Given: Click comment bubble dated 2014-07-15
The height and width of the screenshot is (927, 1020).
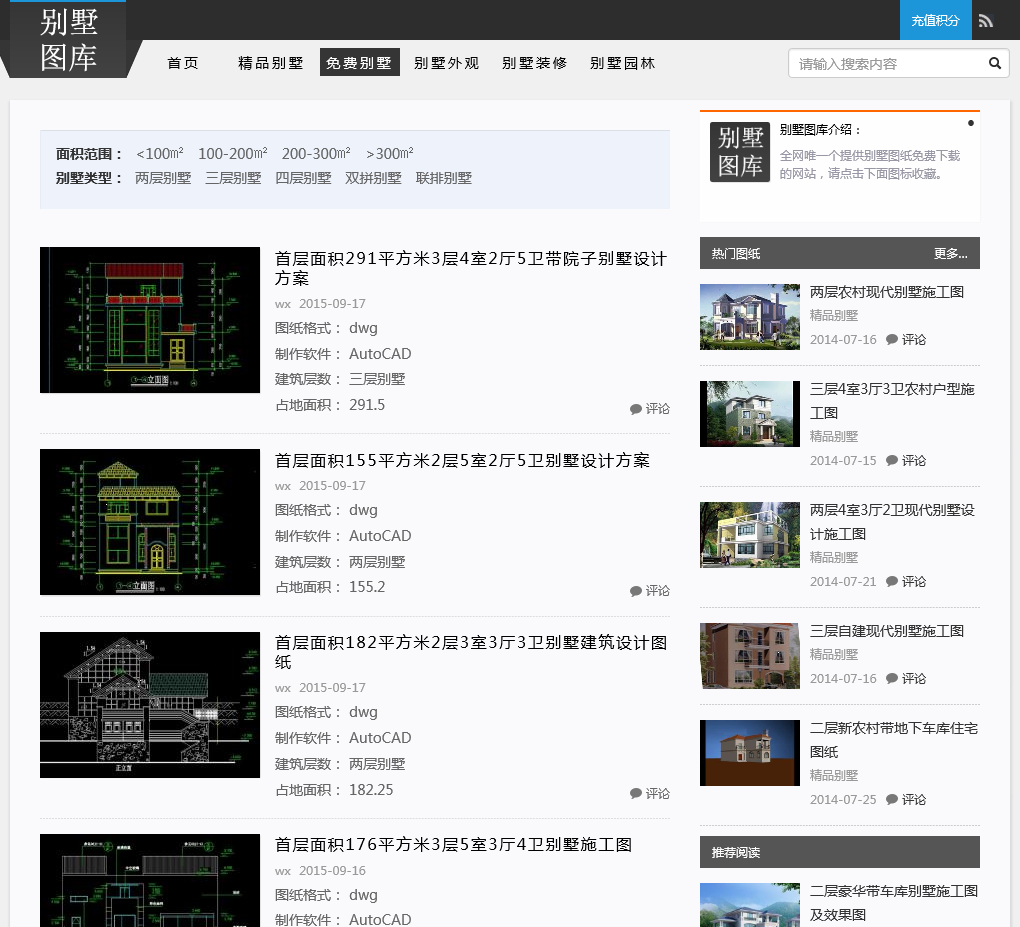Looking at the screenshot, I should click(892, 460).
